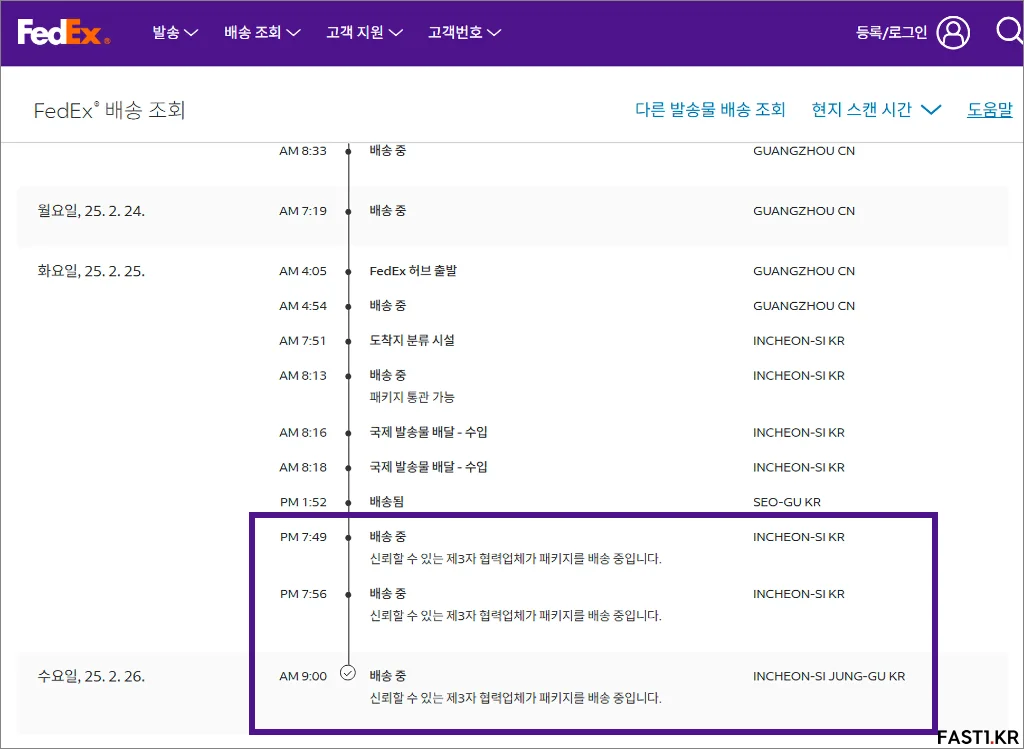The image size is (1024, 749).
Task: Click the 도착지 분류 시설 status
Action: (x=412, y=340)
